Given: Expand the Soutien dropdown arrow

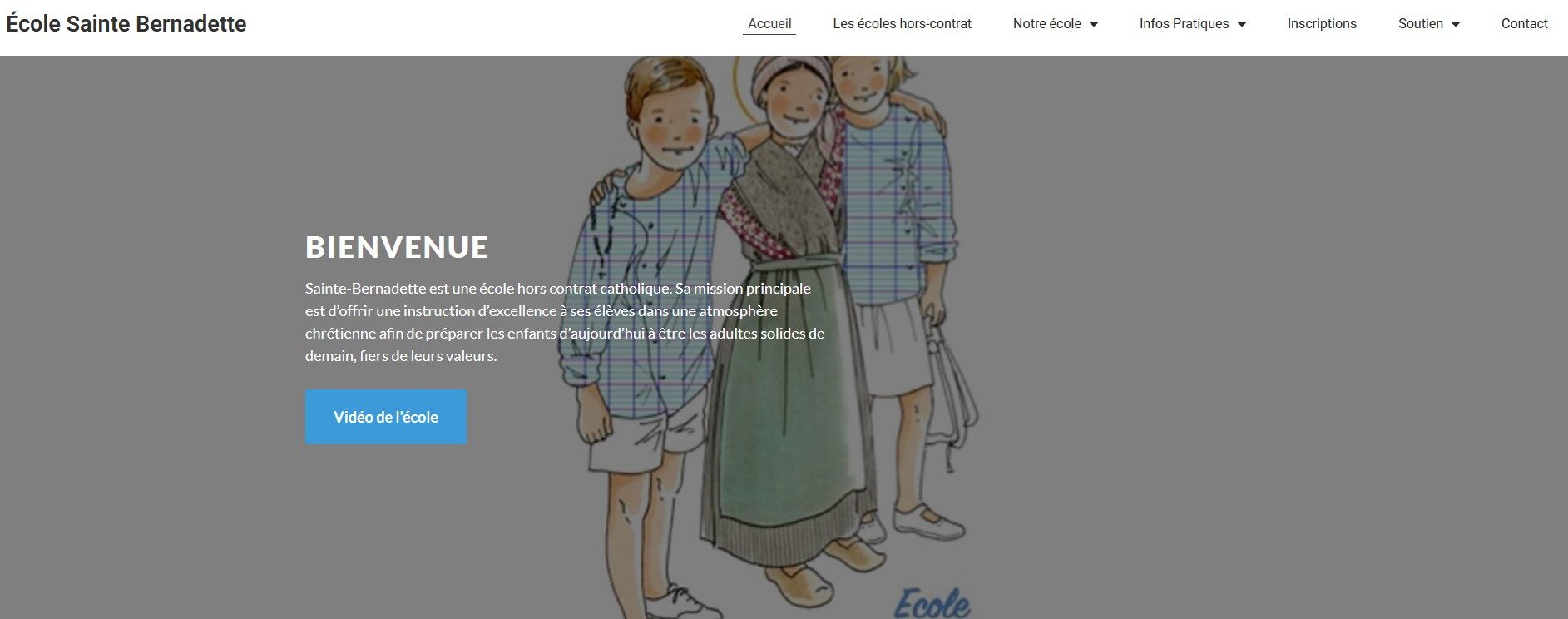Looking at the screenshot, I should tap(1455, 24).
